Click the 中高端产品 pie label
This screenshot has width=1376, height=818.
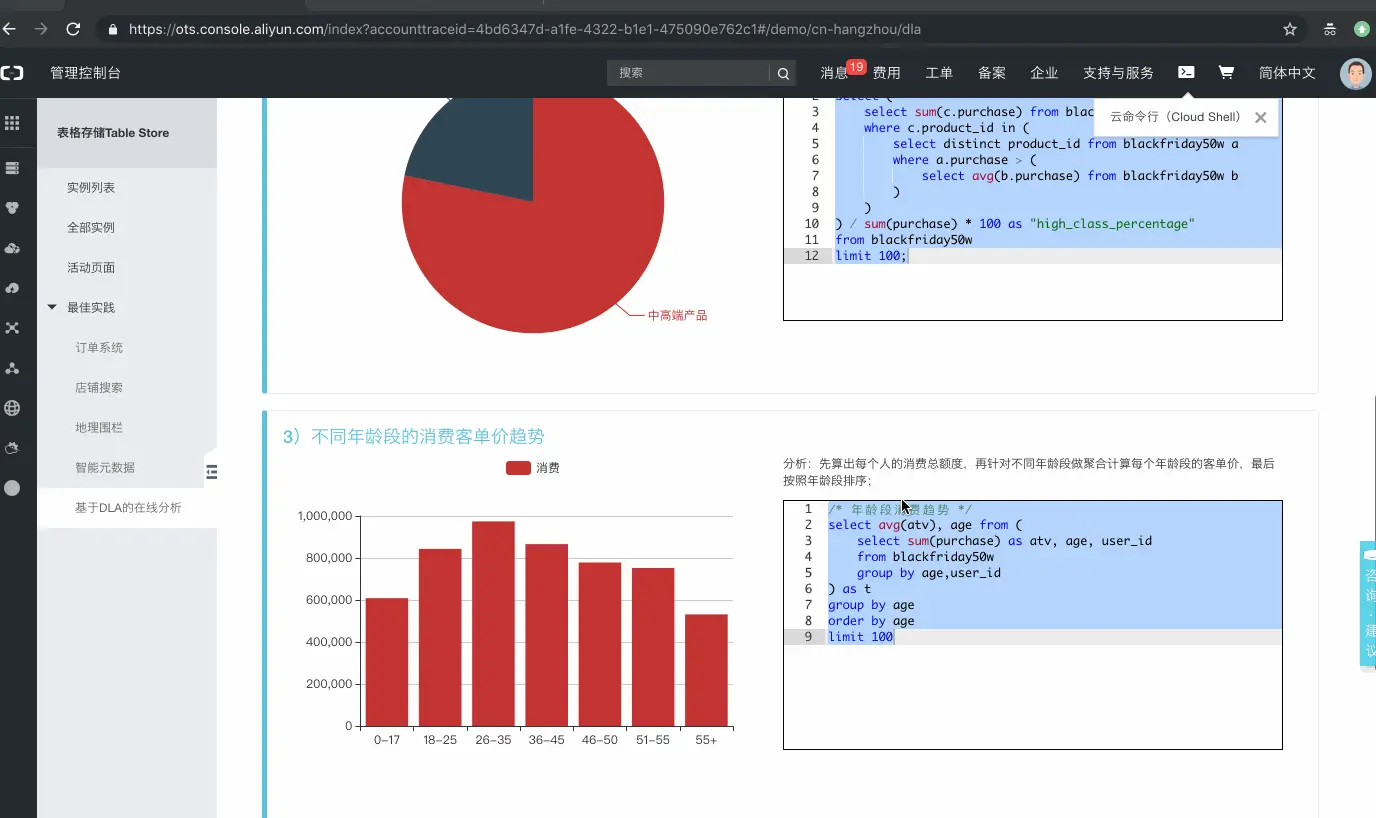pos(677,315)
